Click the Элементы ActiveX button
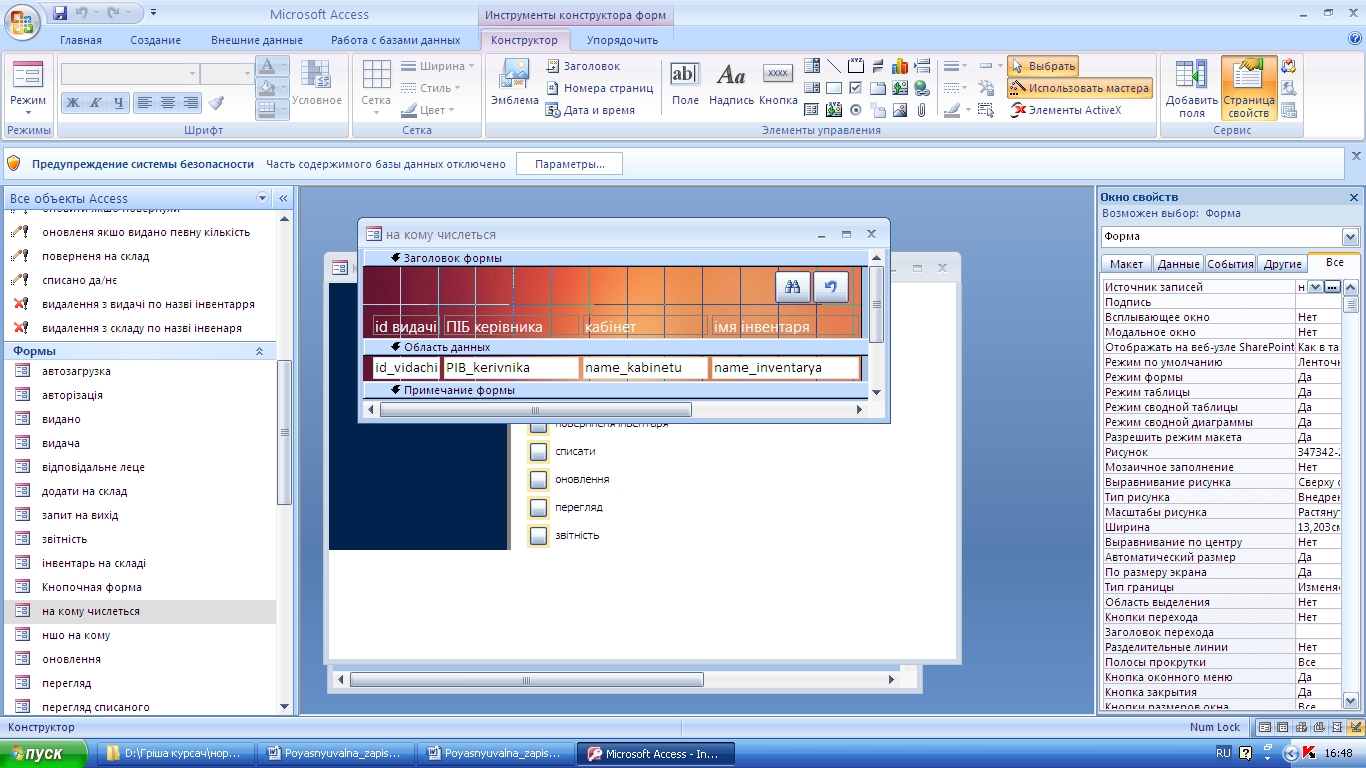 (x=1066, y=110)
